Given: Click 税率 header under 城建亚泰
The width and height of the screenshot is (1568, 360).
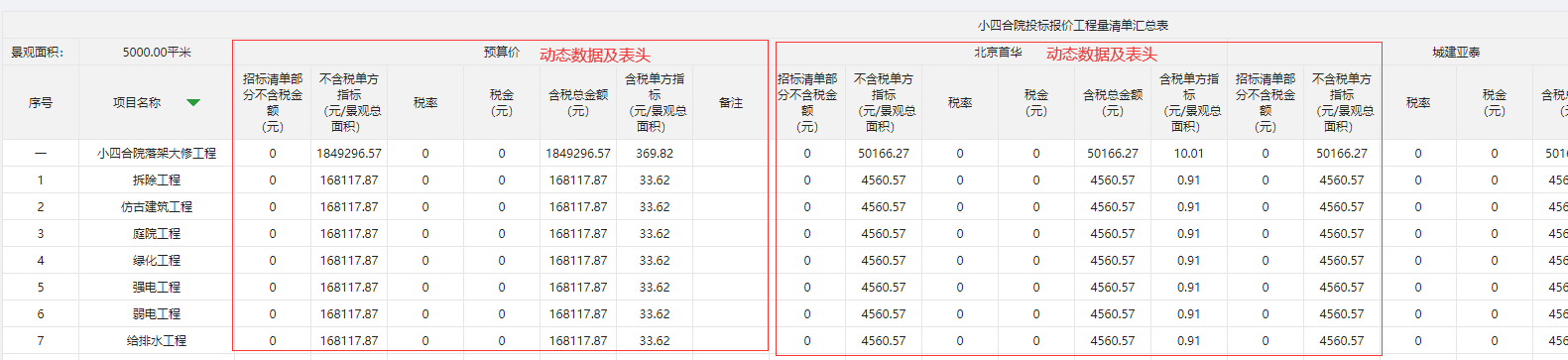Looking at the screenshot, I should click(1418, 102).
